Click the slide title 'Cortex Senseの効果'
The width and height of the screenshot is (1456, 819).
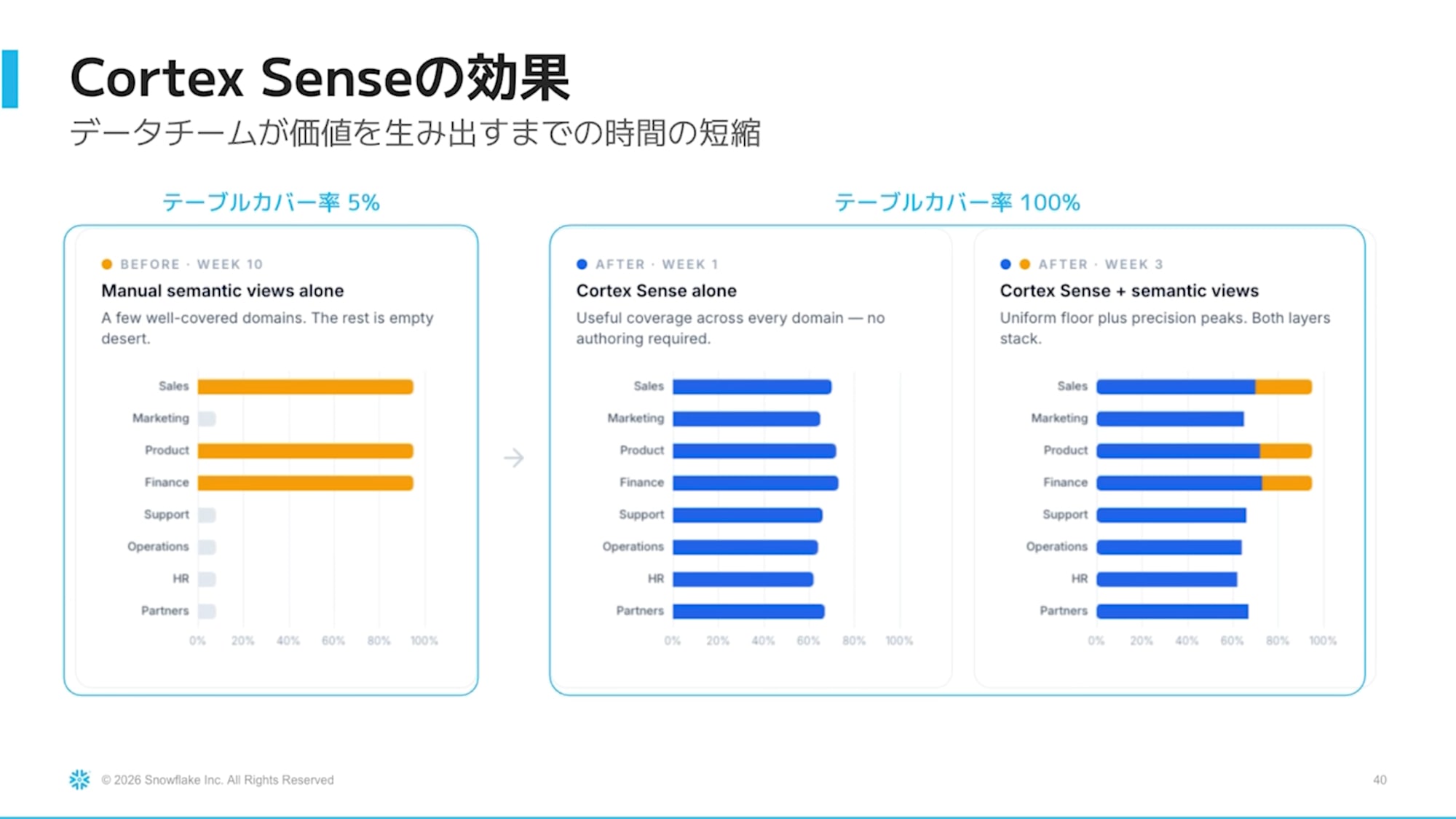coord(320,78)
